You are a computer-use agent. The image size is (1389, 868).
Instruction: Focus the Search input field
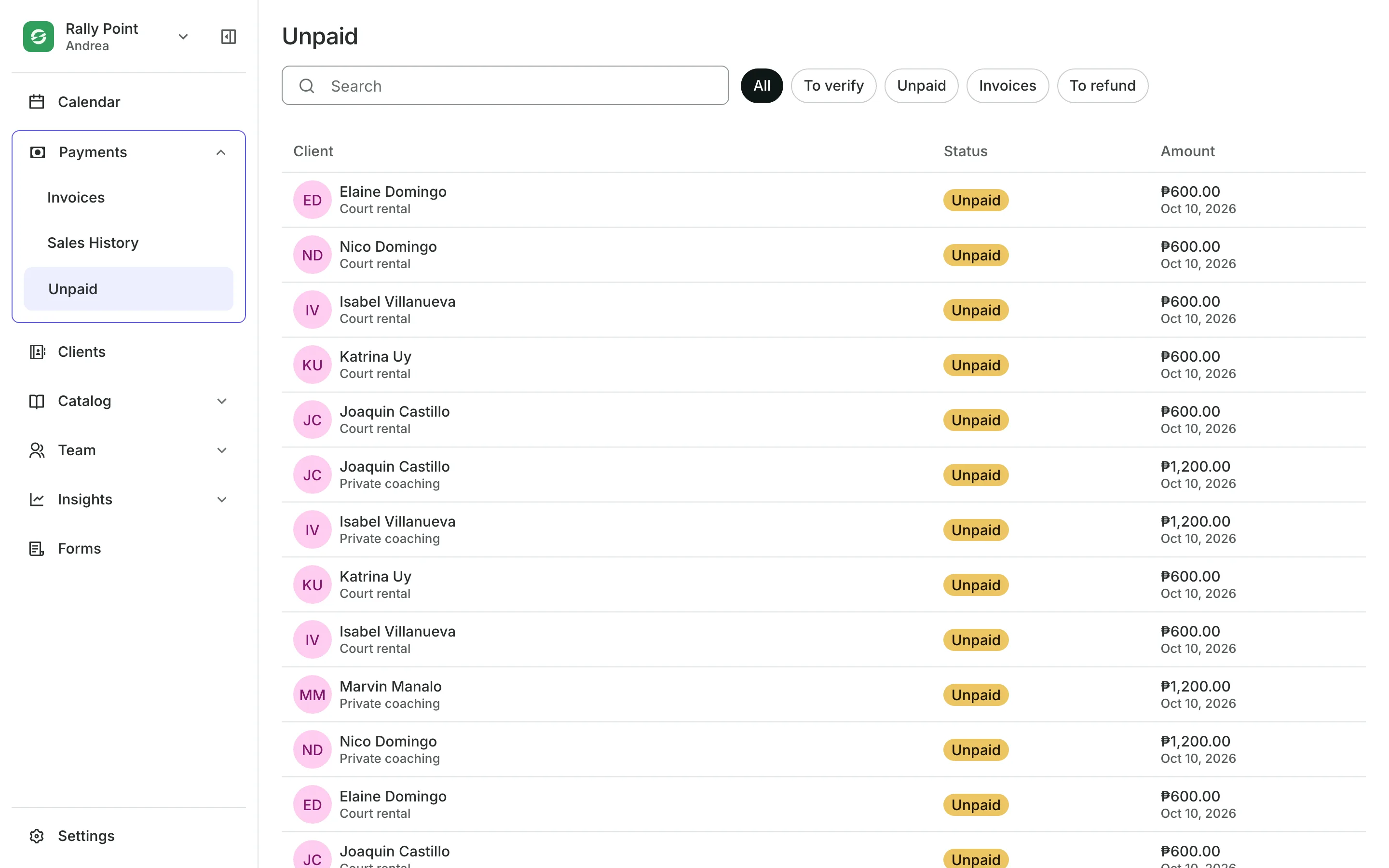coord(505,85)
